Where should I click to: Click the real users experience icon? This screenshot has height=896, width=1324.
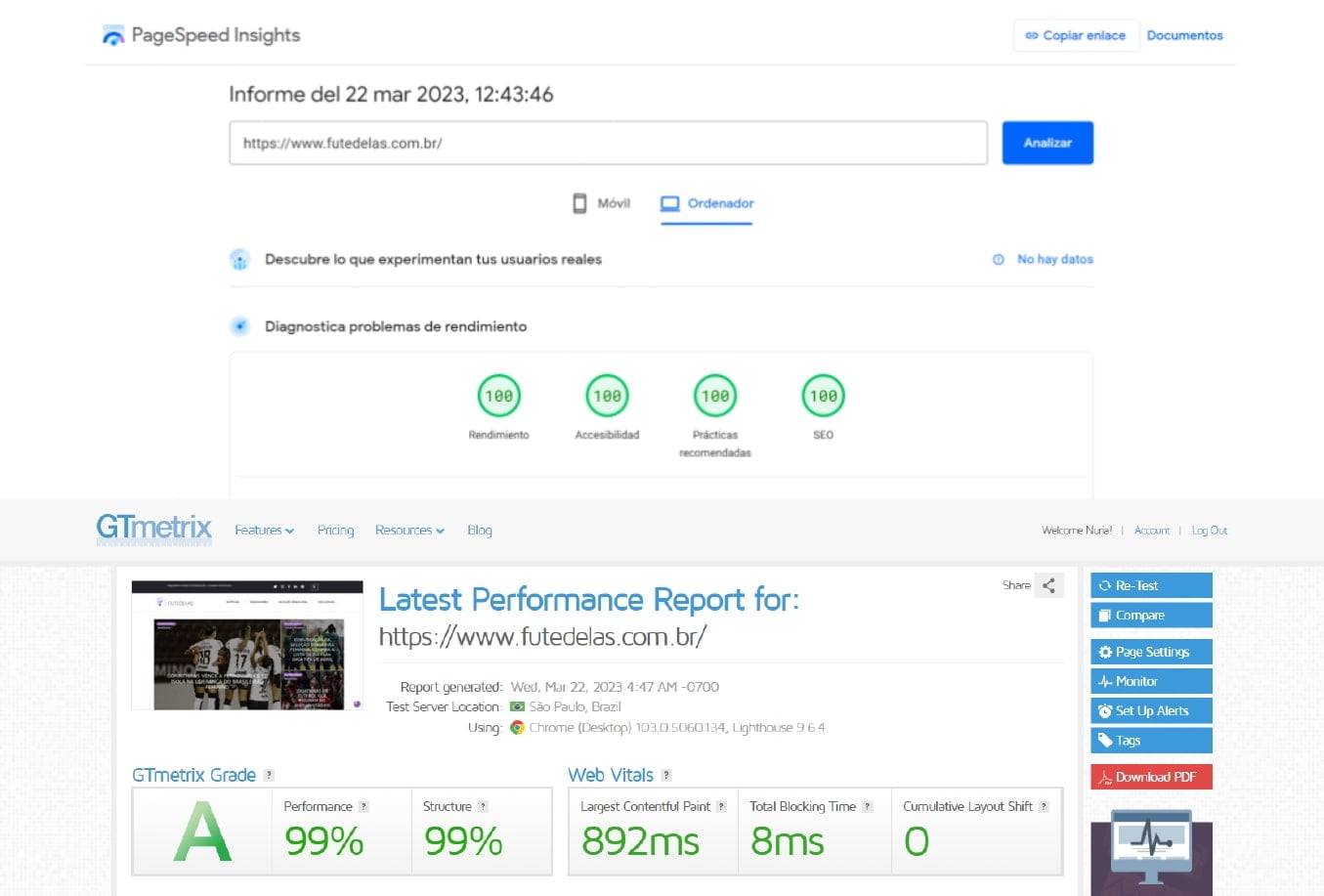coord(239,260)
